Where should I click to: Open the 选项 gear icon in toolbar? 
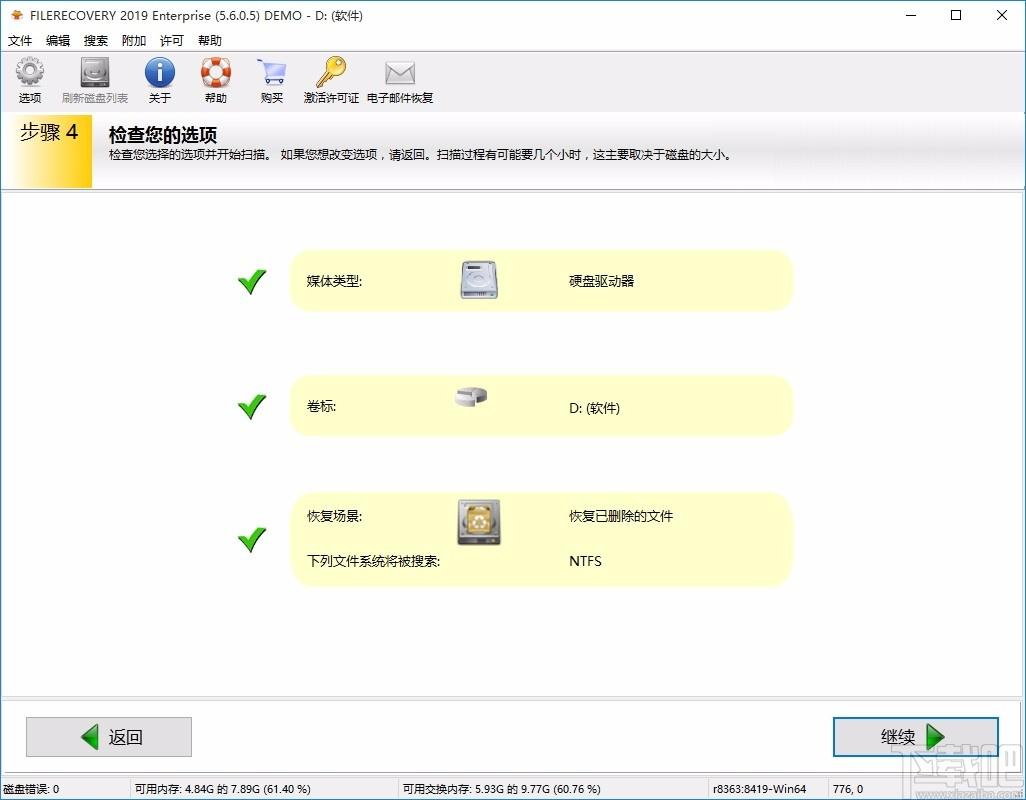[29, 71]
